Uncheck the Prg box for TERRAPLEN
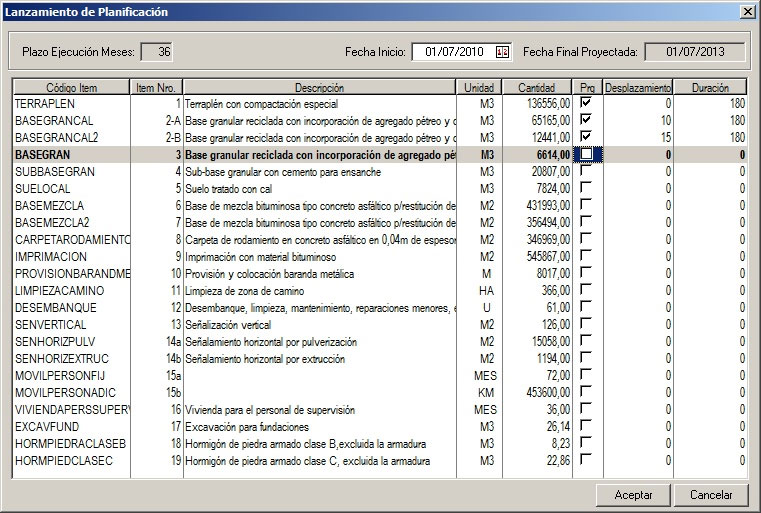Image resolution: width=761 pixels, height=513 pixels. [586, 103]
